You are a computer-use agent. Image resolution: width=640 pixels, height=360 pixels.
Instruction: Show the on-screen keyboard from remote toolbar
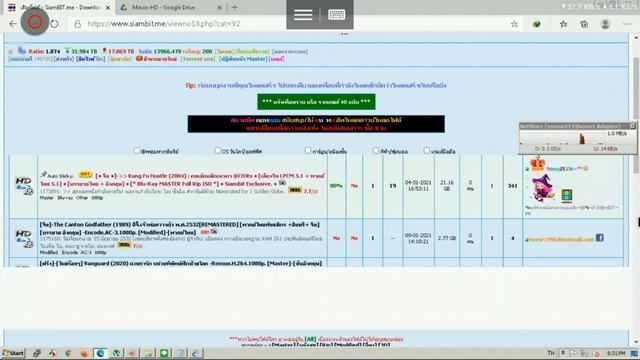(336, 15)
